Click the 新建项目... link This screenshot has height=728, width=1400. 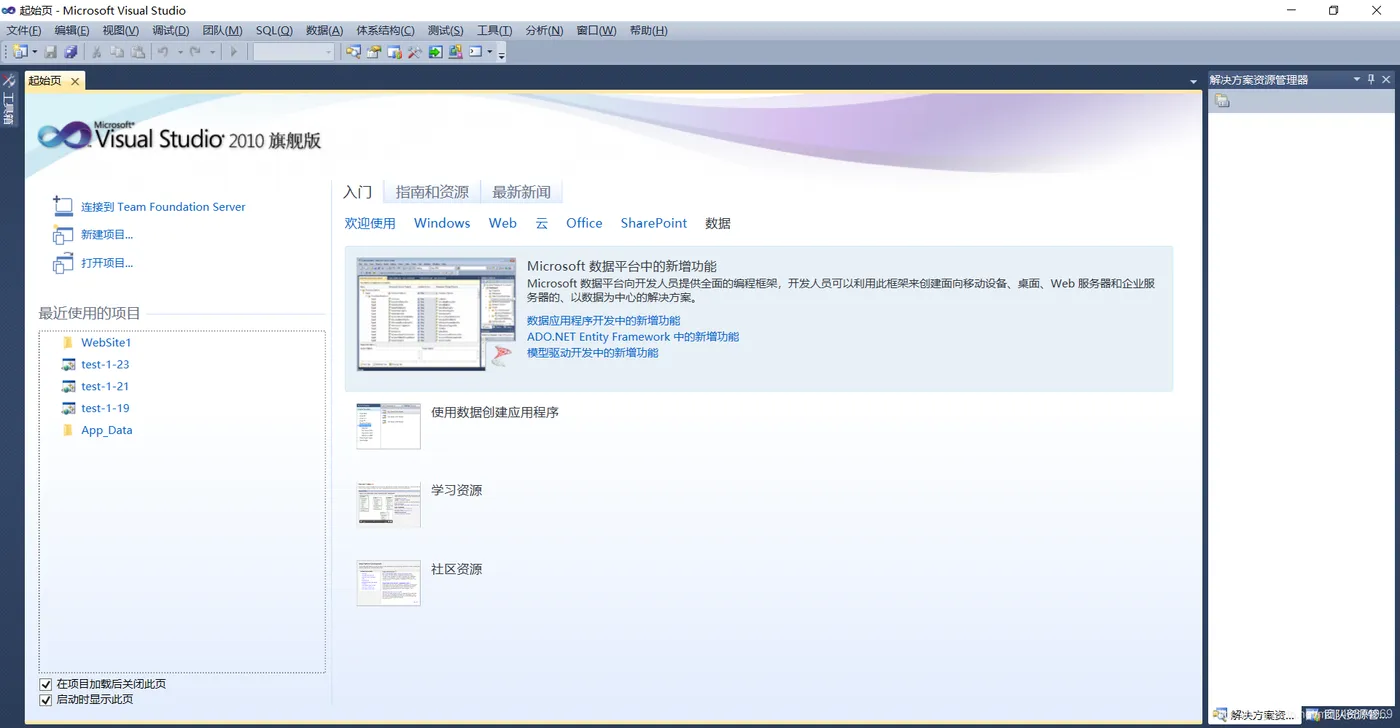click(107, 235)
